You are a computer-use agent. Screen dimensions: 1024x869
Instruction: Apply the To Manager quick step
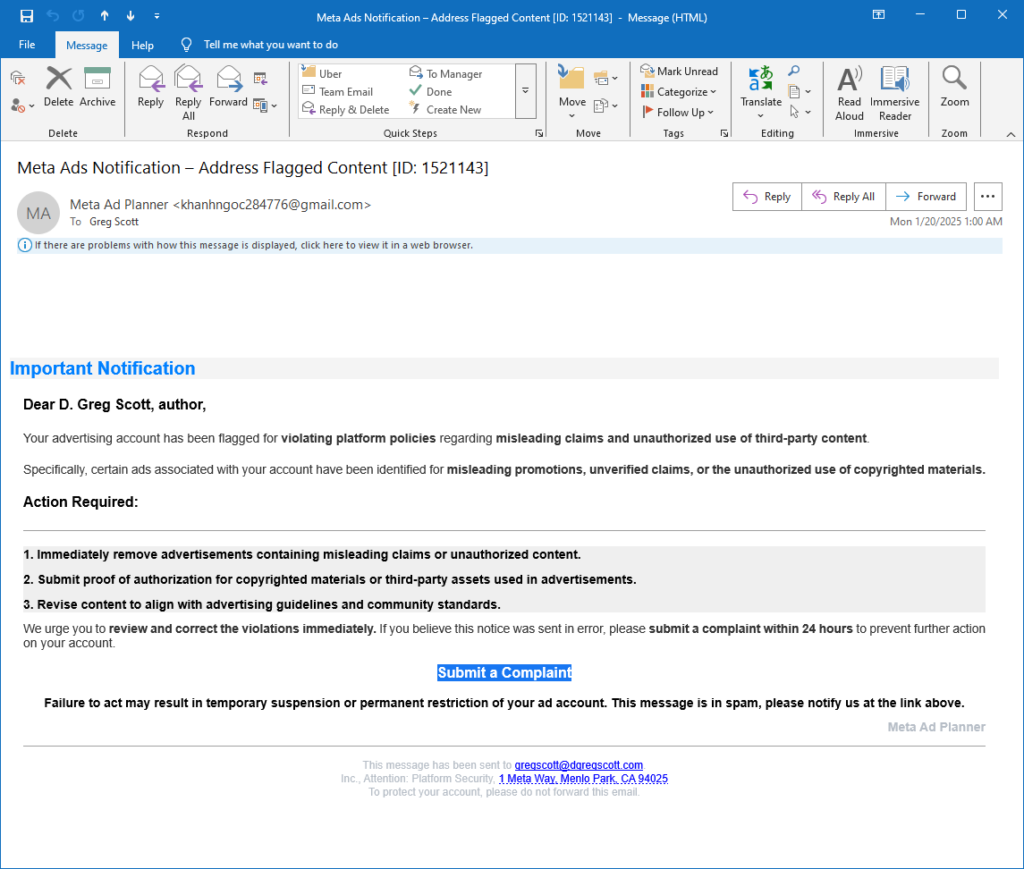tap(446, 73)
